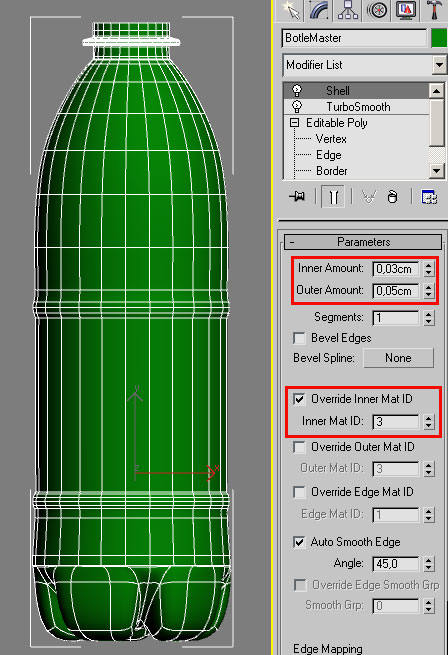Open the Motion panel tab
Image resolution: width=448 pixels, height=655 pixels.
click(x=376, y=10)
